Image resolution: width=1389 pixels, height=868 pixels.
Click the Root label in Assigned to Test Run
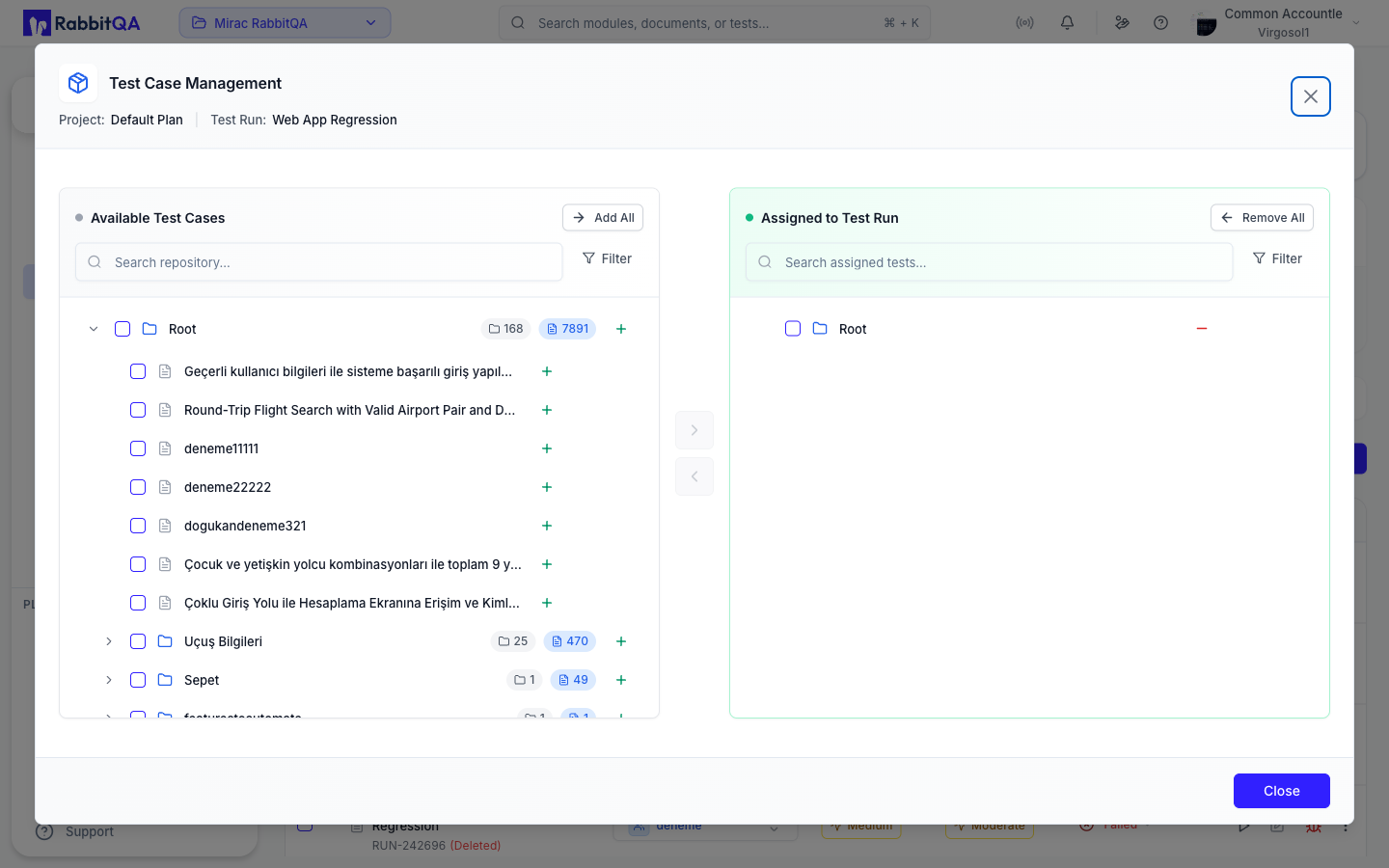coord(853,329)
